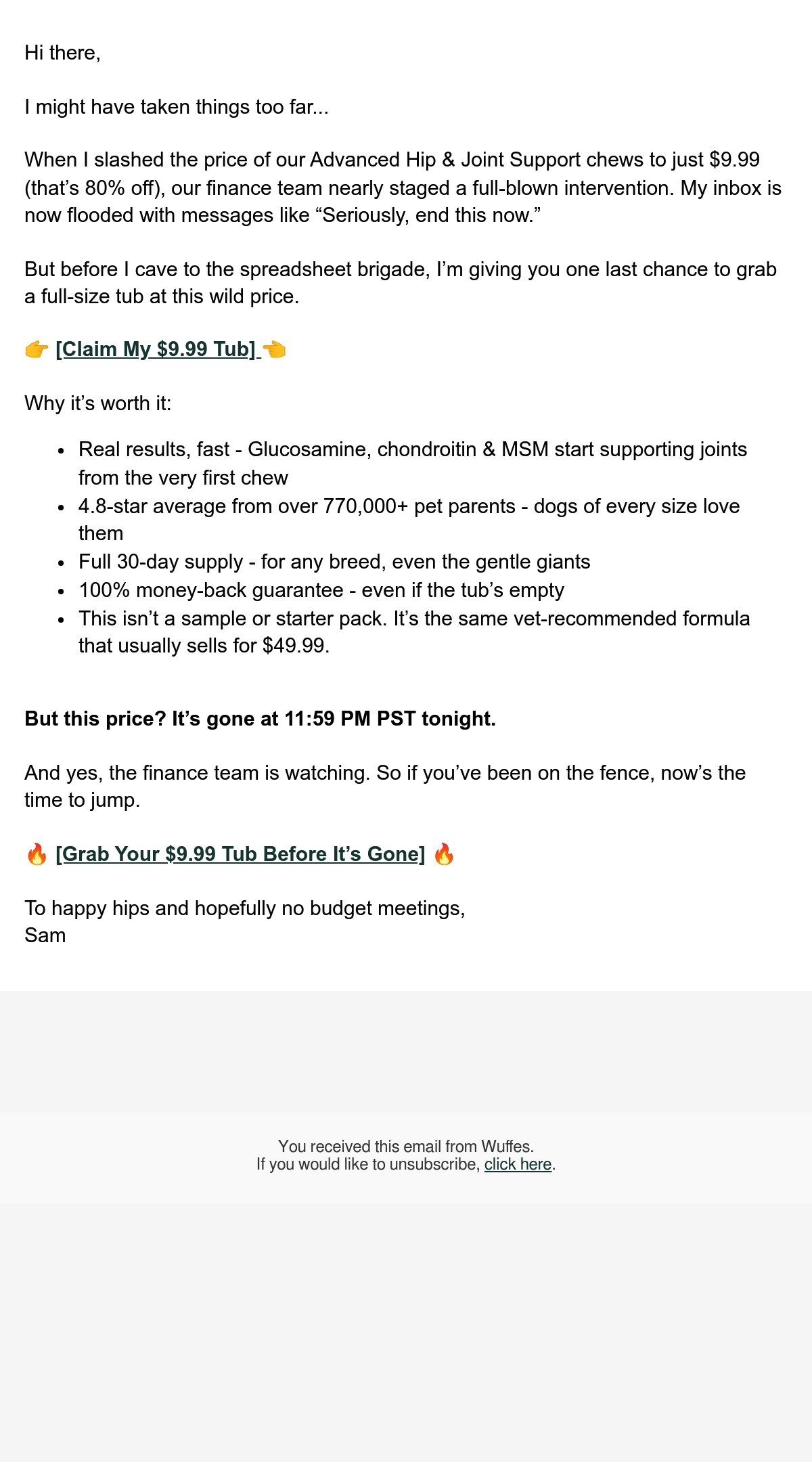Unsubscribe via the click here link
This screenshot has height=1462, width=812.
(518, 1164)
